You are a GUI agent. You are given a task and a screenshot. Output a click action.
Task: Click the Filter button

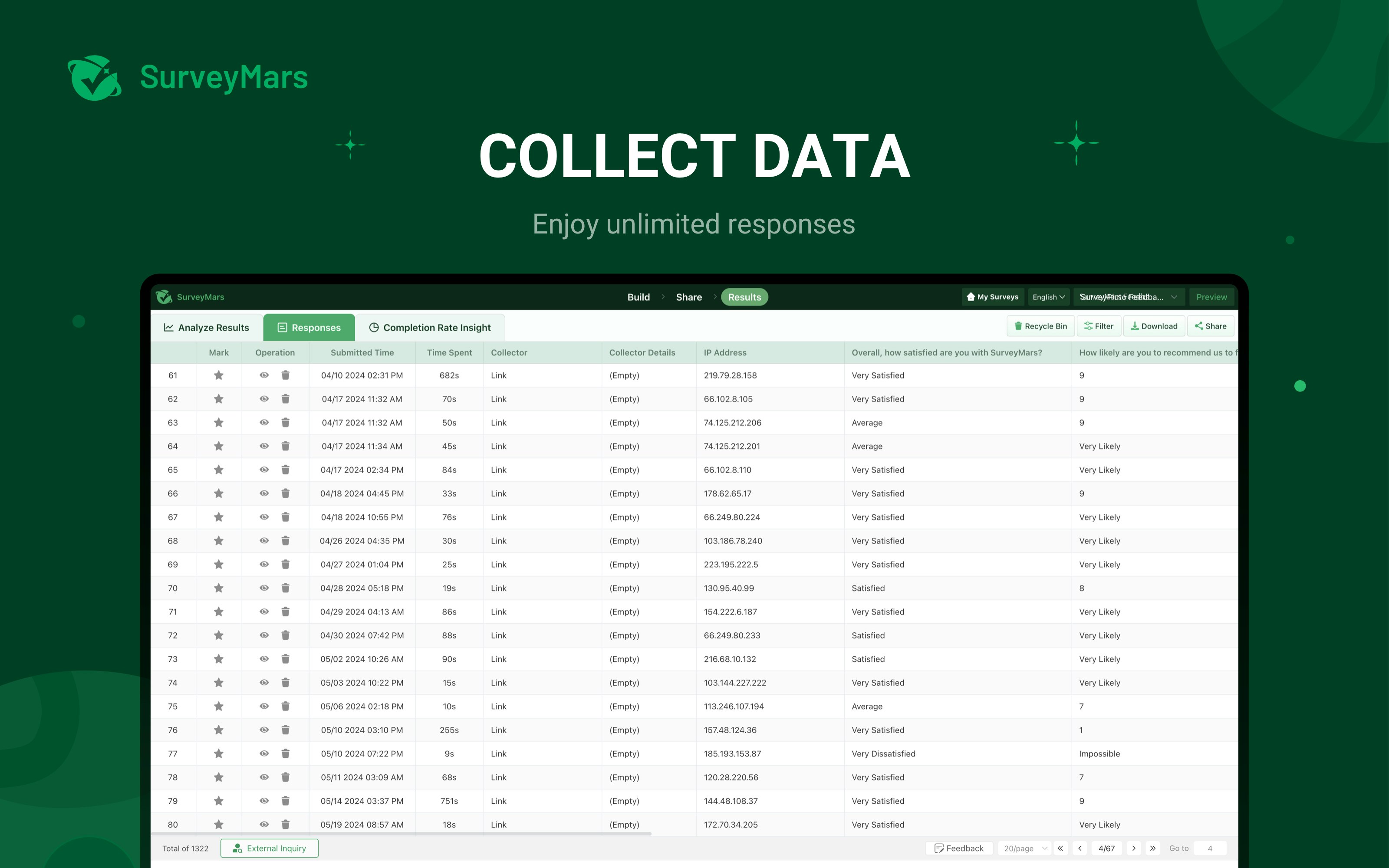point(1099,326)
